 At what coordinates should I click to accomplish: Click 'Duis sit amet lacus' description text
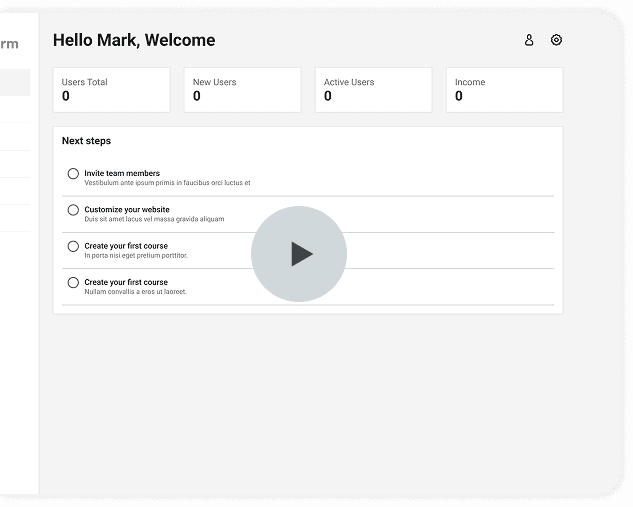pyautogui.click(x=154, y=219)
